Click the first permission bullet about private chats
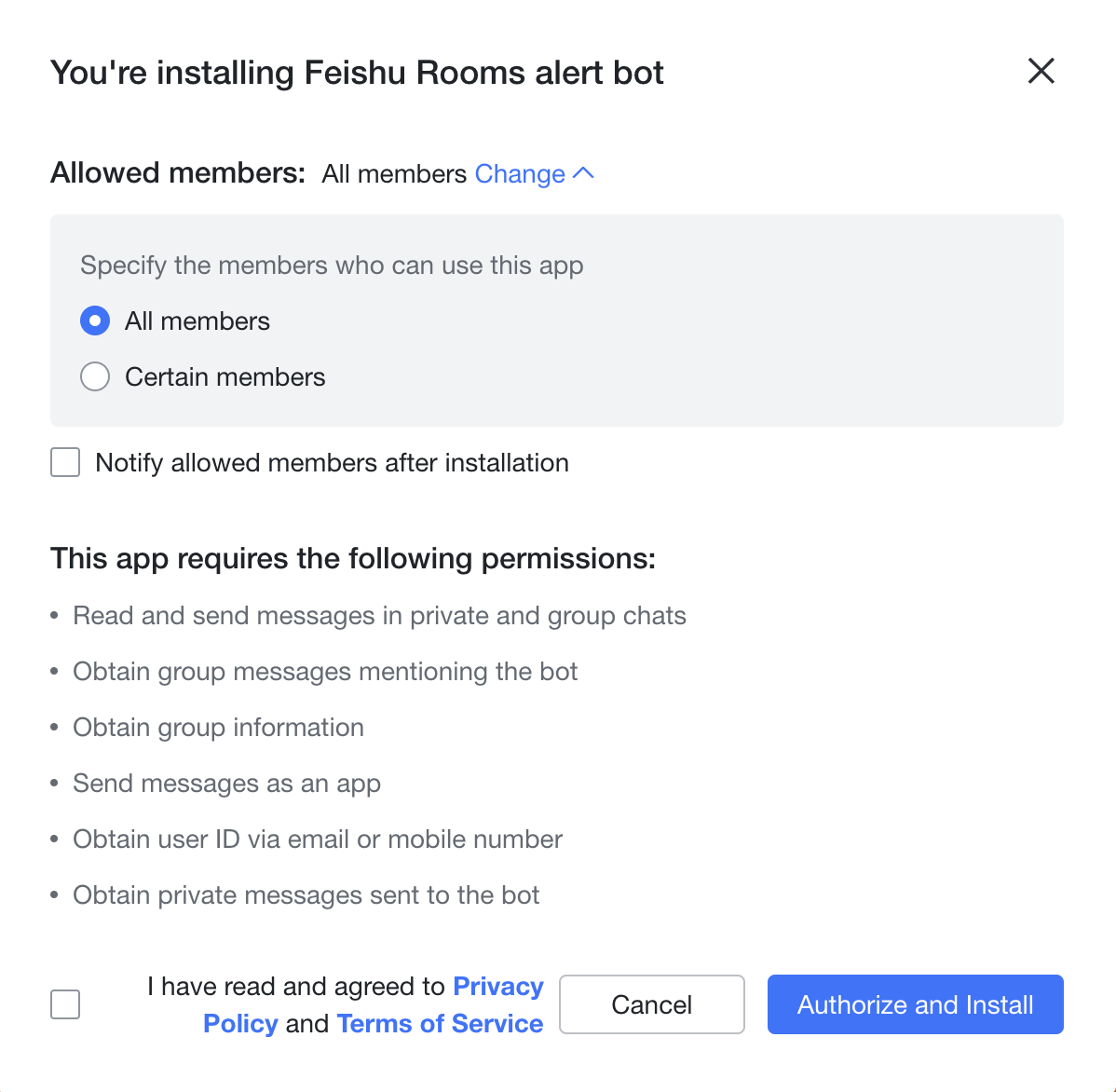1116x1092 pixels. click(x=379, y=615)
